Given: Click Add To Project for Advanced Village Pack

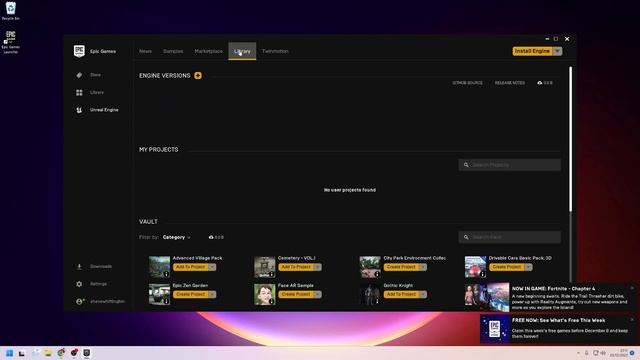Looking at the screenshot, I should pyautogui.click(x=191, y=267).
